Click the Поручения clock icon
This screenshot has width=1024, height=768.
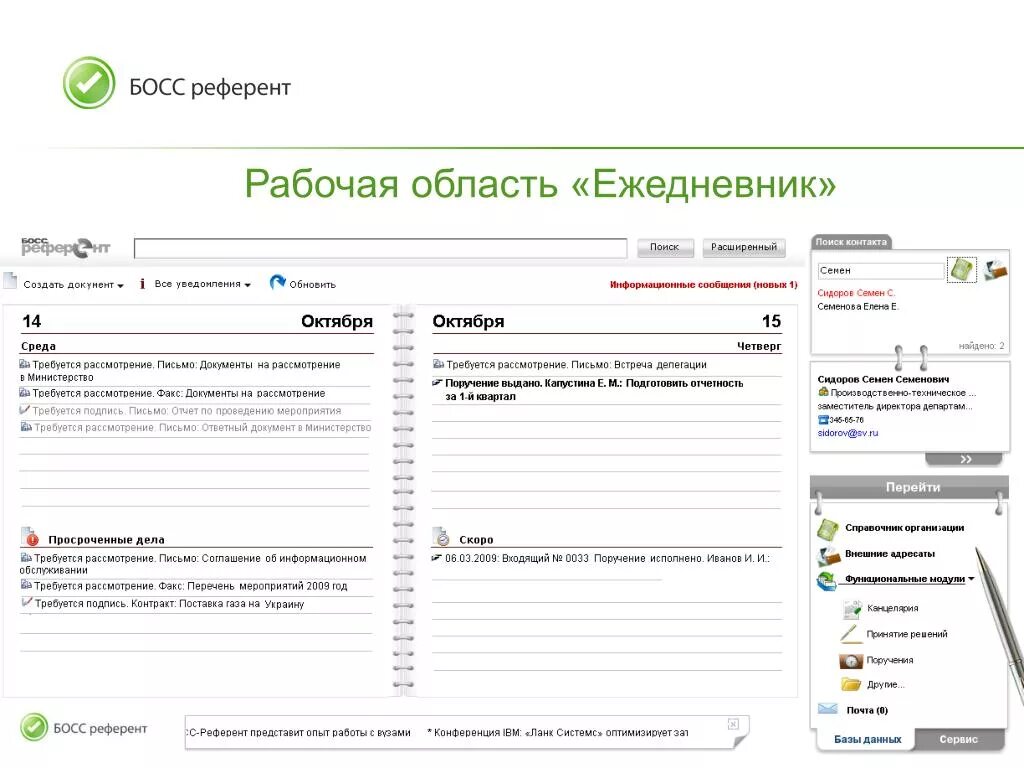click(x=851, y=661)
